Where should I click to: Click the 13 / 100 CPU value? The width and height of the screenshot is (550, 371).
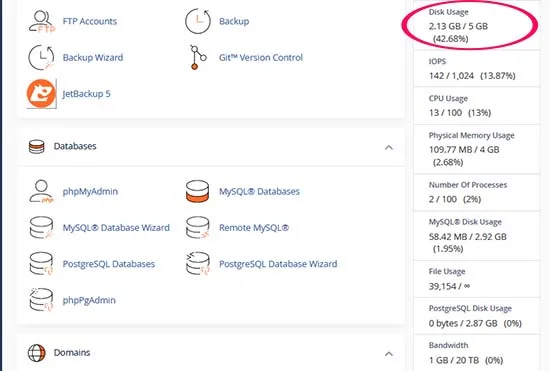pyautogui.click(x=445, y=113)
